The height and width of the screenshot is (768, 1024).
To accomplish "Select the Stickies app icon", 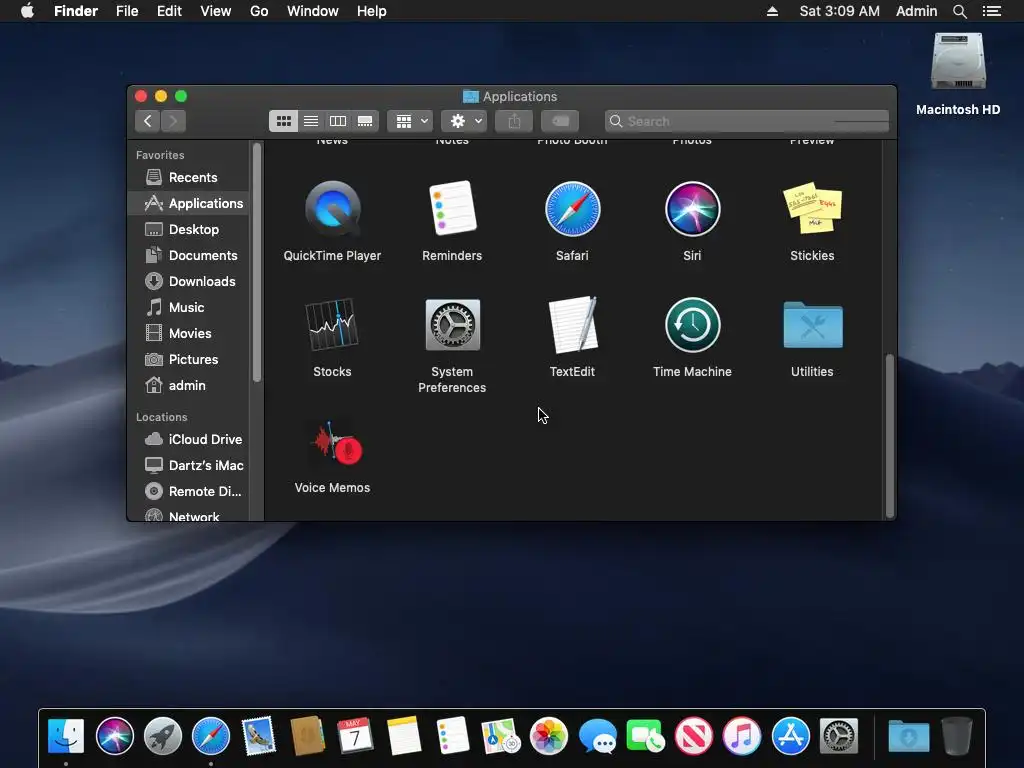I will coord(812,208).
